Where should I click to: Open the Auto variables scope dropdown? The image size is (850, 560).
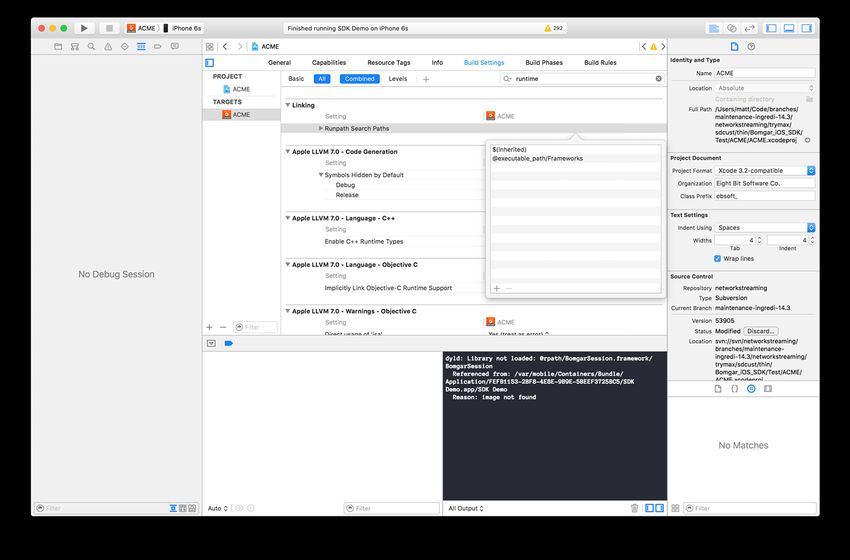pyautogui.click(x=218, y=508)
